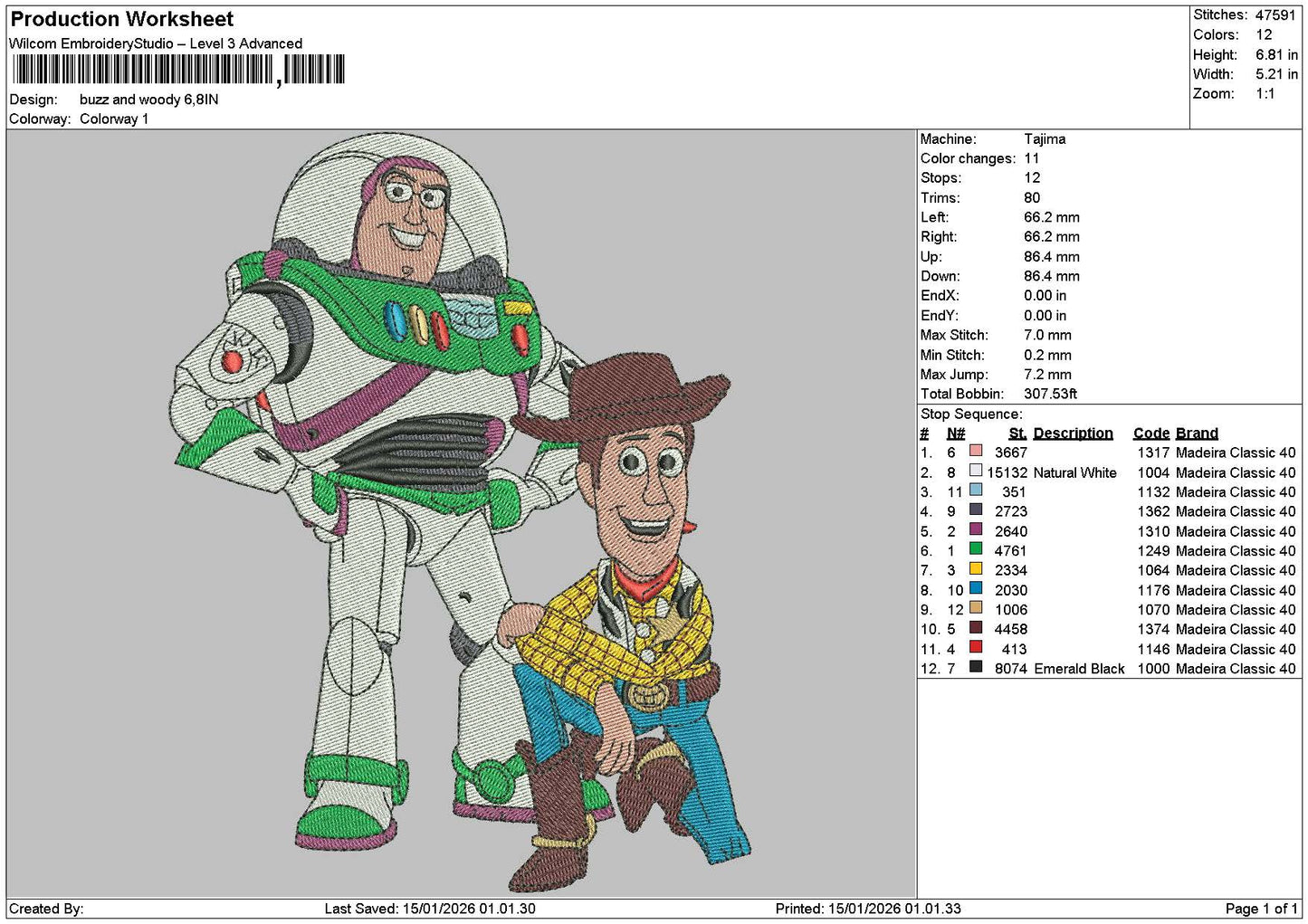Click the Trims value 80
The image size is (1308, 924).
coord(1032,197)
